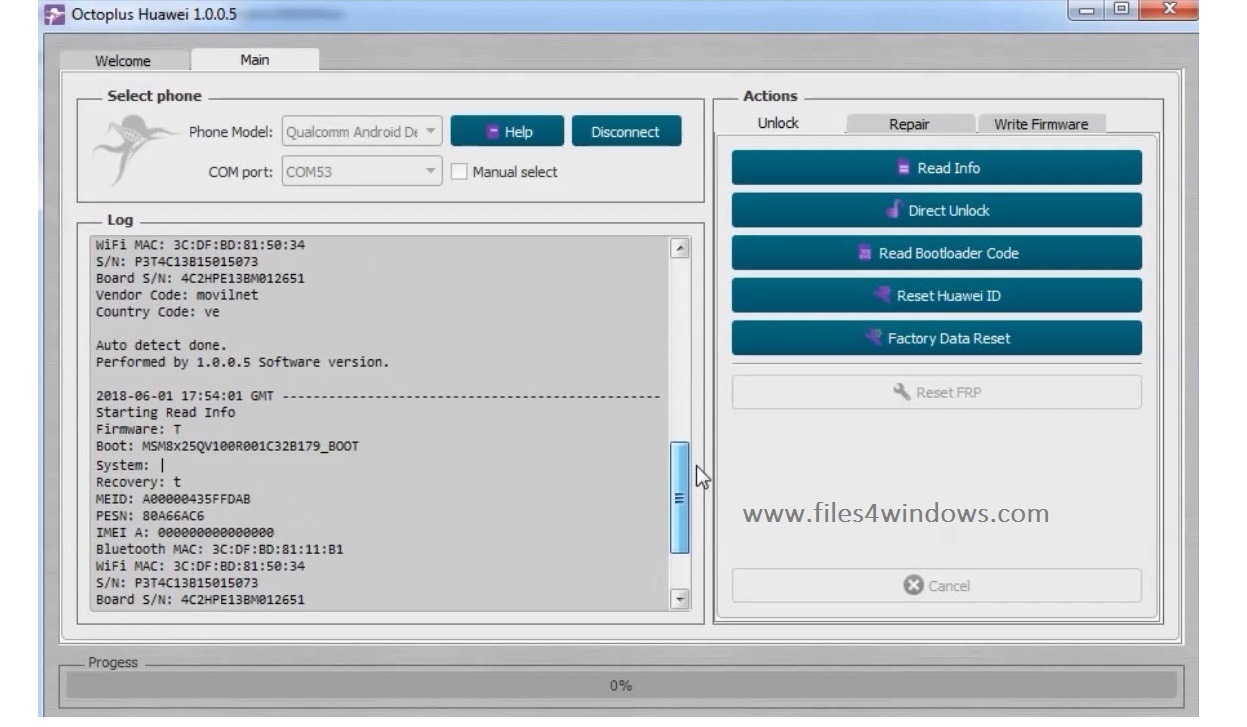This screenshot has height=727, width=1247.
Task: Click the 'Recovery: t' log line
Action: tap(138, 482)
